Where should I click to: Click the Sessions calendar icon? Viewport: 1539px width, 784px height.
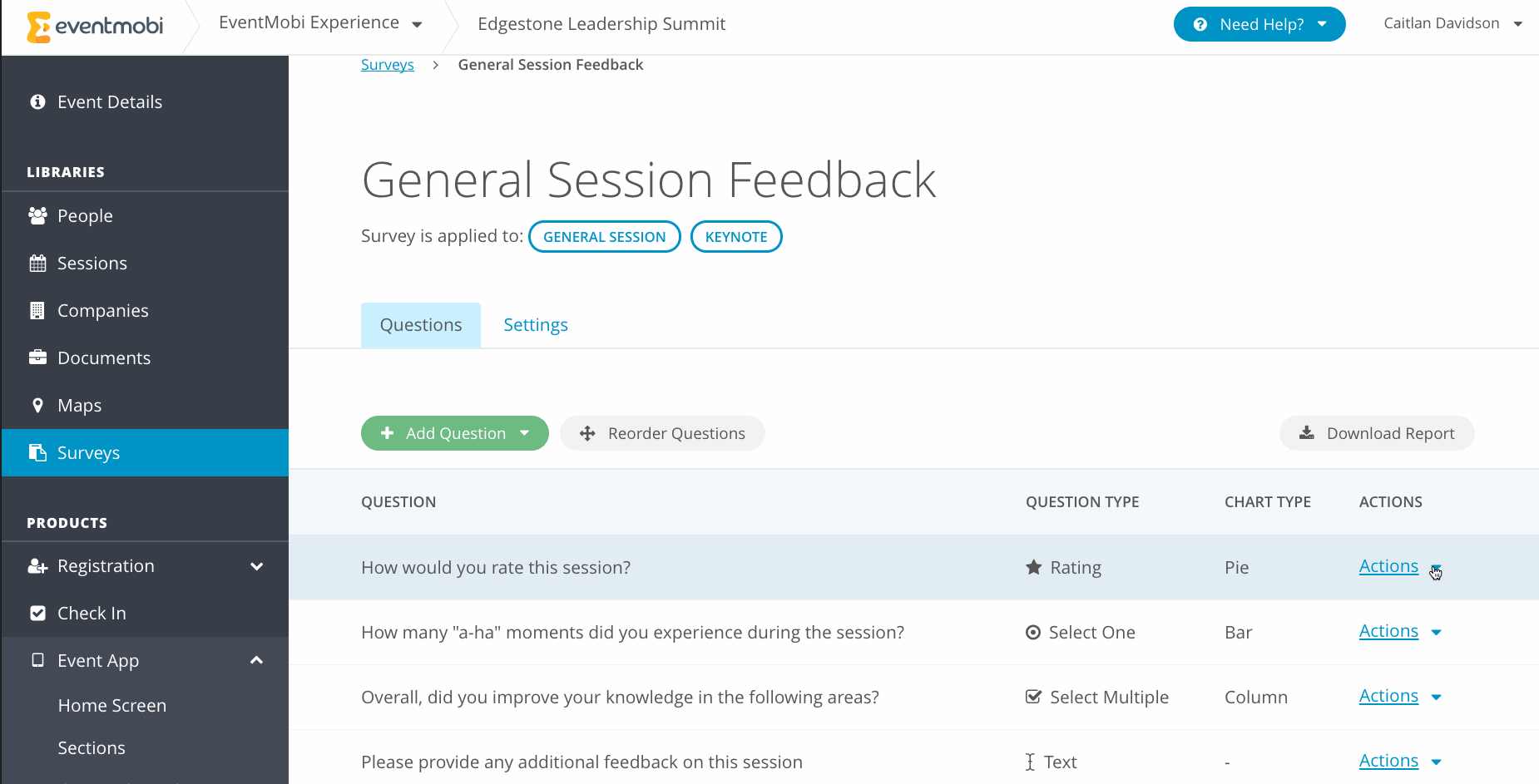[x=37, y=264]
